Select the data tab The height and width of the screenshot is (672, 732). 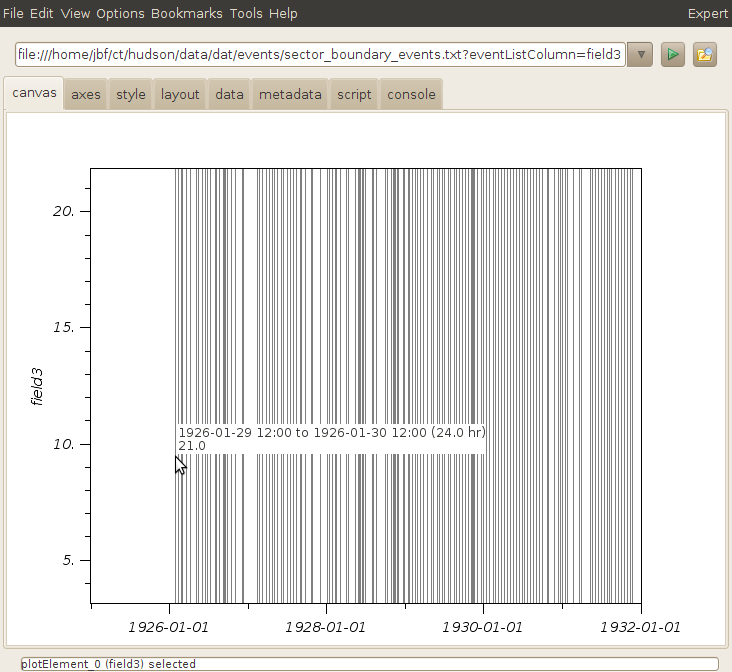(229, 95)
